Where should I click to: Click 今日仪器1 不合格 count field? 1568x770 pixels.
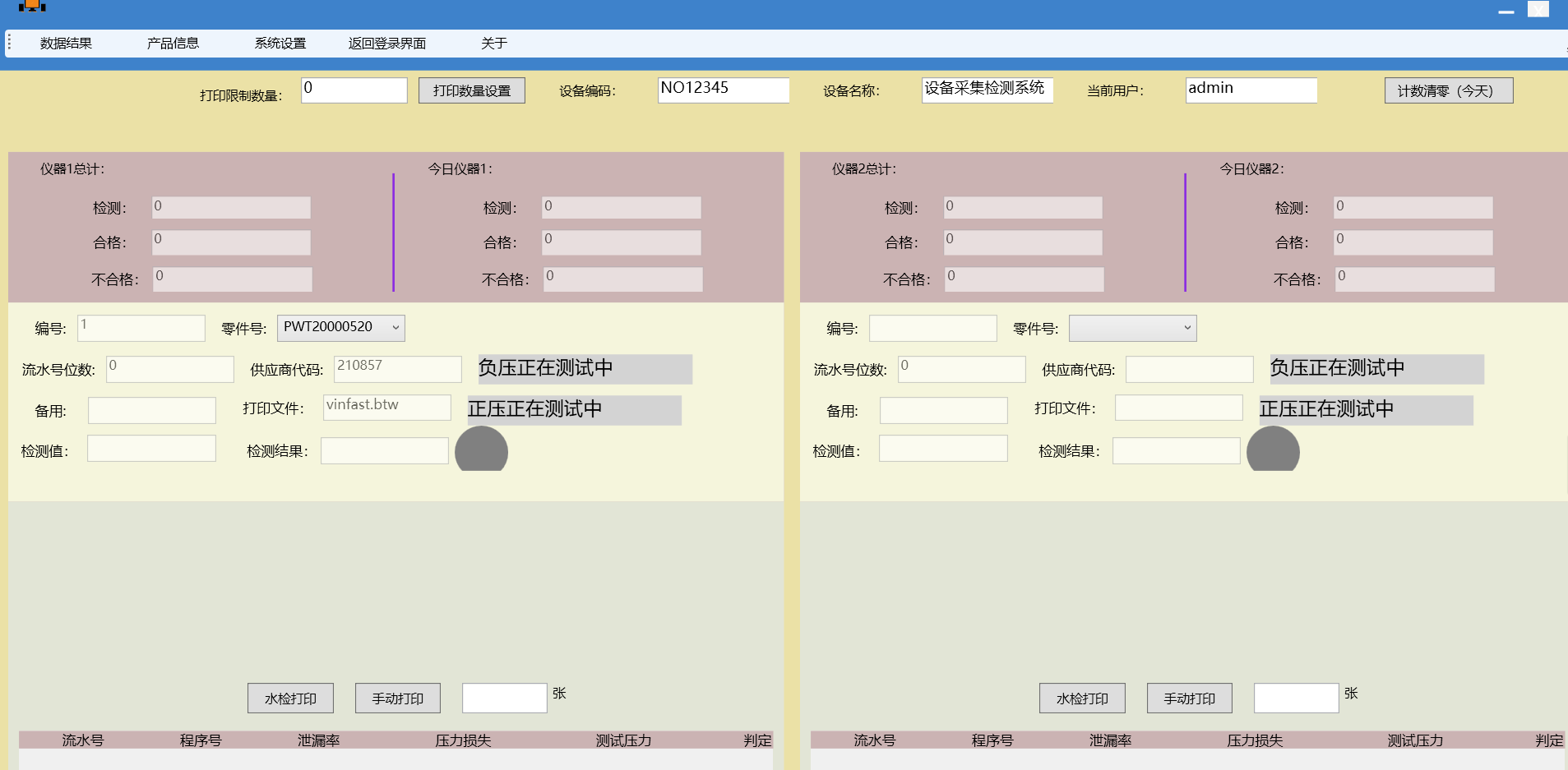pos(623,279)
